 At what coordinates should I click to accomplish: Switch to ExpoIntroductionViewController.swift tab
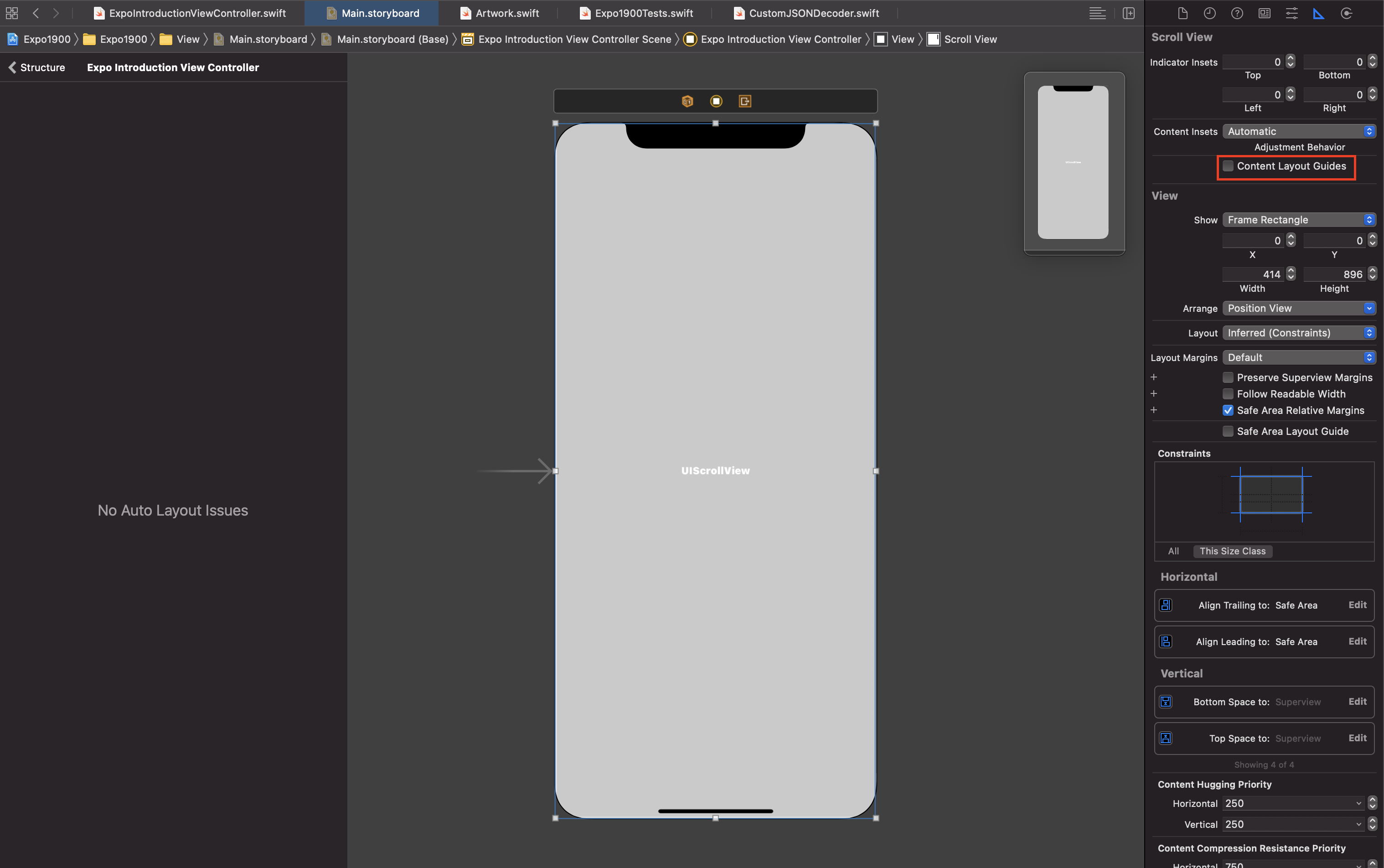pyautogui.click(x=190, y=13)
